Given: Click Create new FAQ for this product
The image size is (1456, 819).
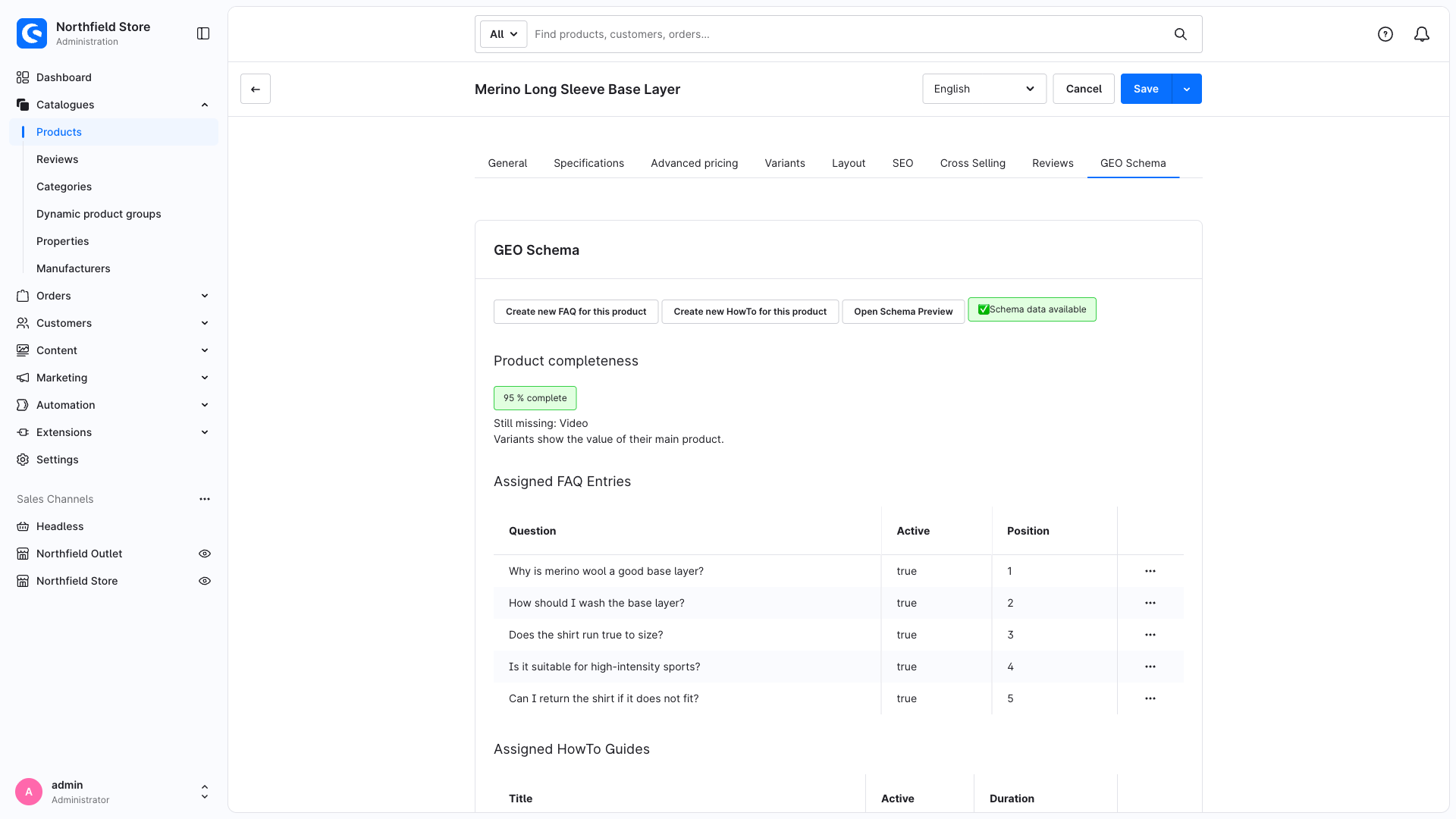Looking at the screenshot, I should coord(576,312).
